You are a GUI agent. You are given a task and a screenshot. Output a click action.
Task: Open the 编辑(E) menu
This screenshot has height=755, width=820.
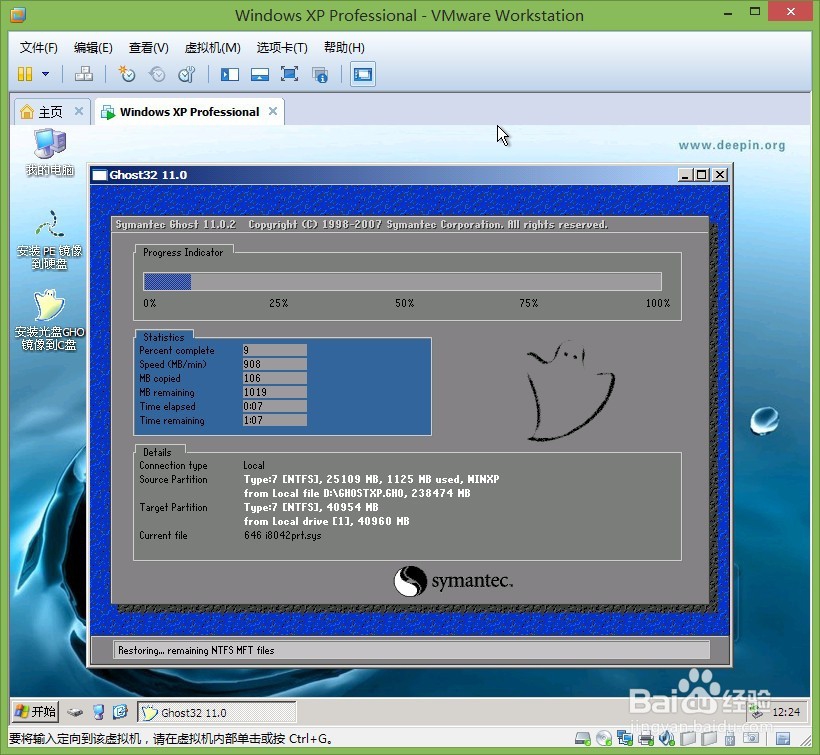93,48
